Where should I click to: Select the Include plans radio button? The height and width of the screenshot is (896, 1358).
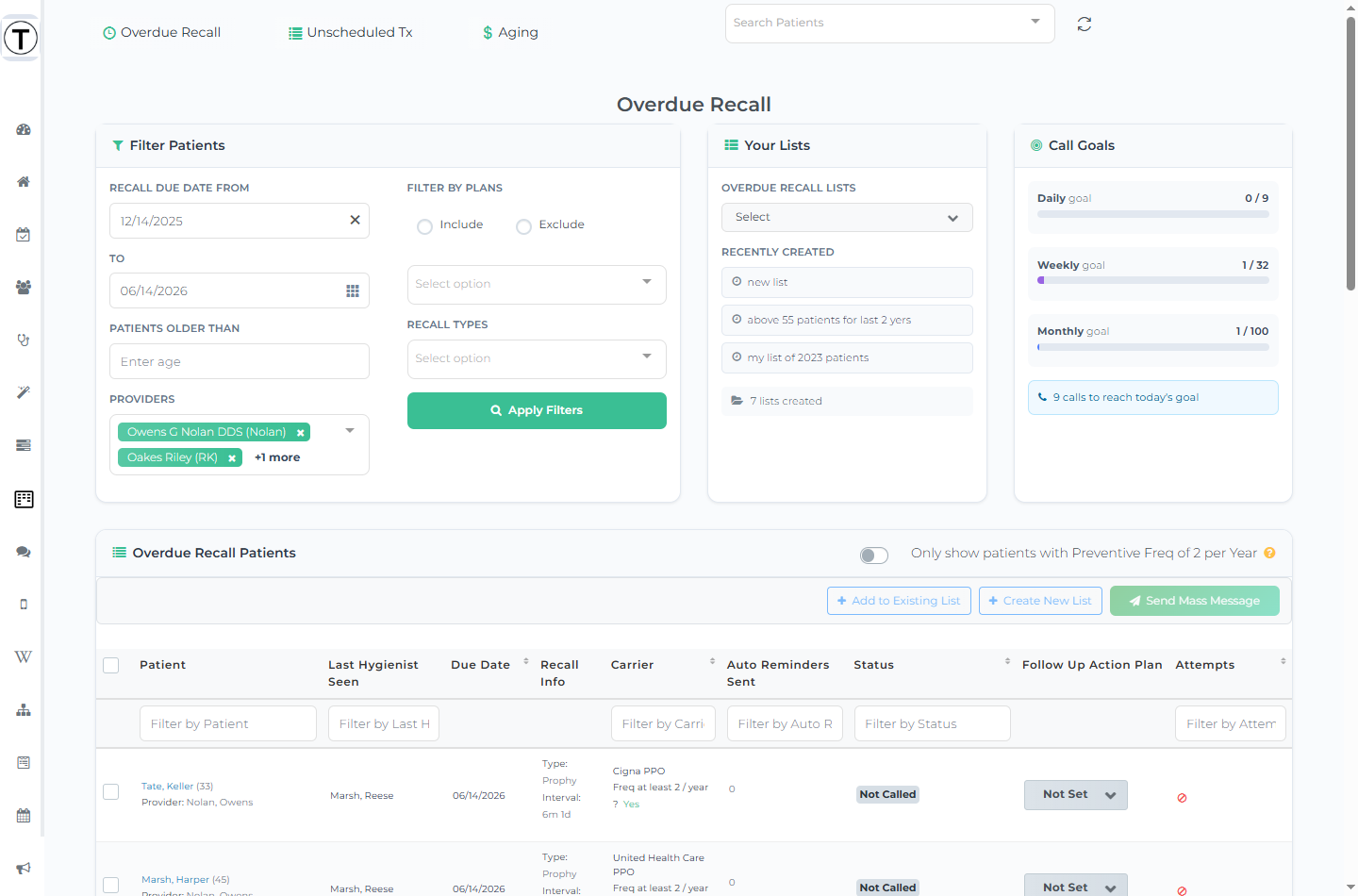424,226
